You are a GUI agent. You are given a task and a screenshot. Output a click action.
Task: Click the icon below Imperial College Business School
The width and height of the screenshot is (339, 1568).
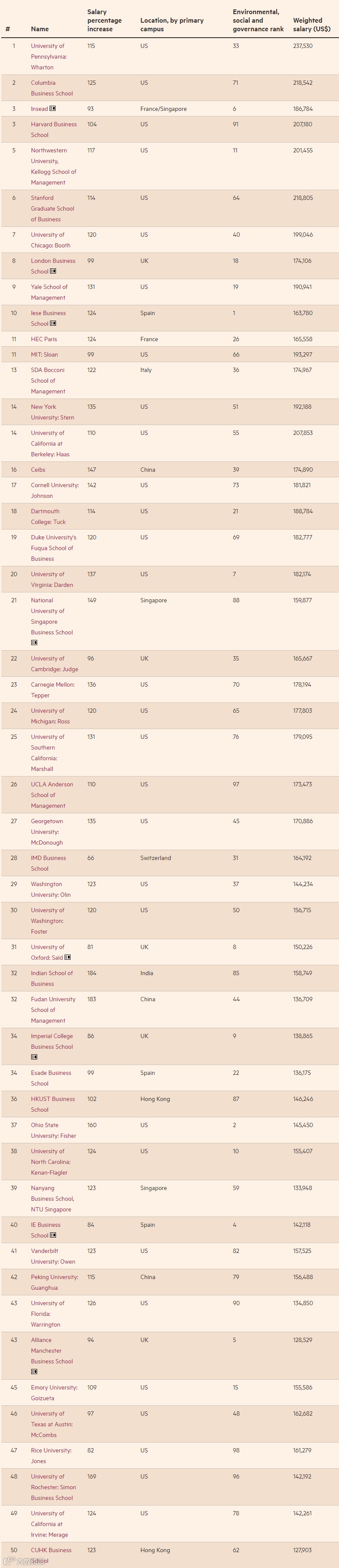coord(34,1057)
